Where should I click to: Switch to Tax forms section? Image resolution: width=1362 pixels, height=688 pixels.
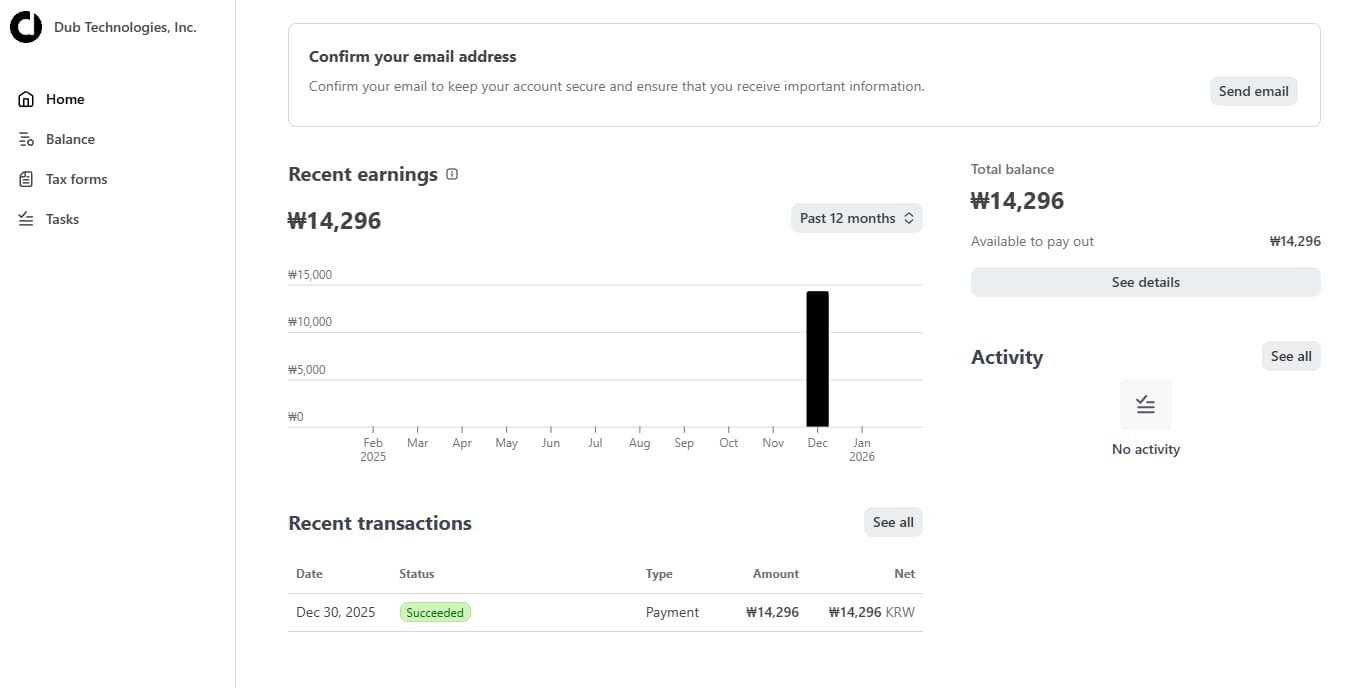pyautogui.click(x=75, y=179)
